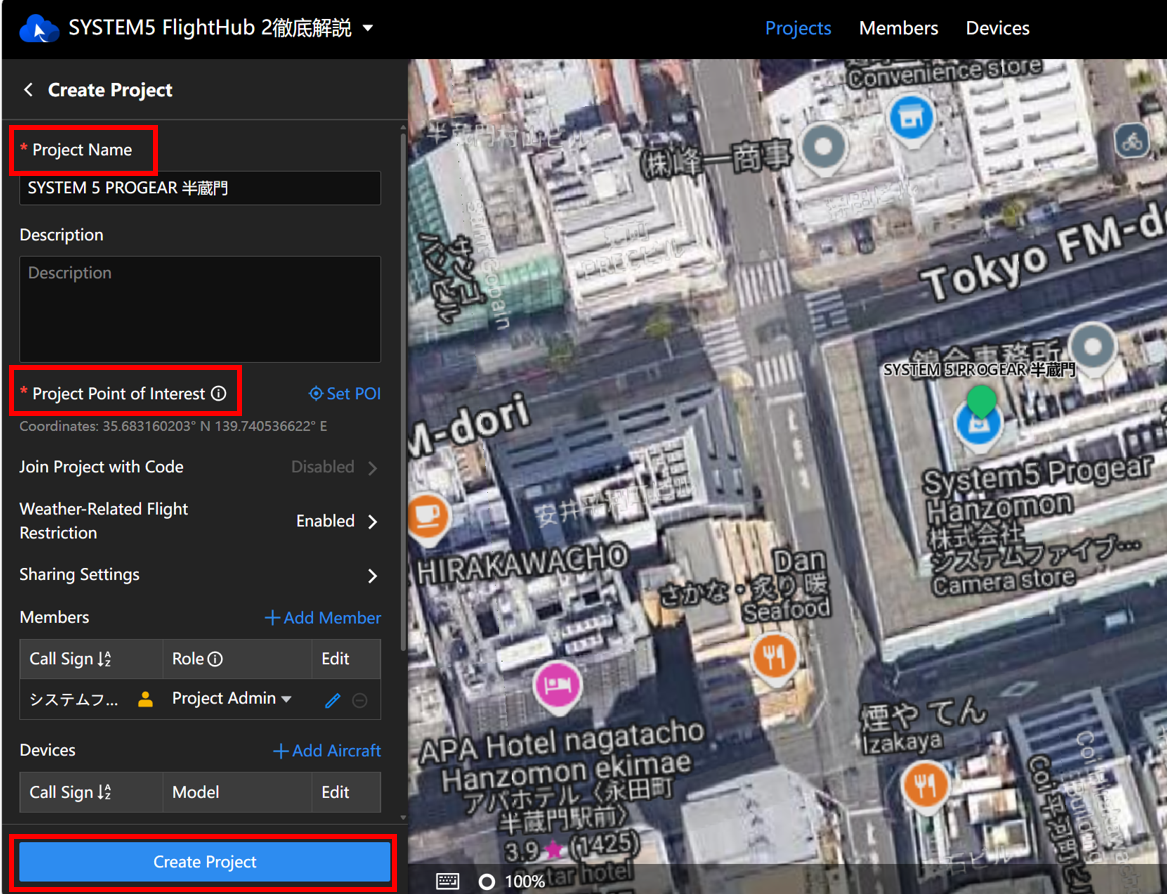Expand the Sharing Settings row
The image size is (1167, 894).
click(200, 575)
